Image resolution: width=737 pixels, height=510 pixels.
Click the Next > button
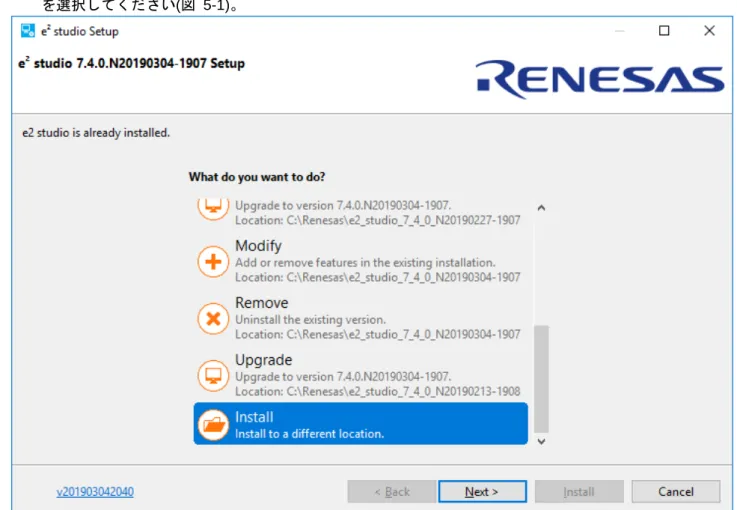[x=482, y=492]
